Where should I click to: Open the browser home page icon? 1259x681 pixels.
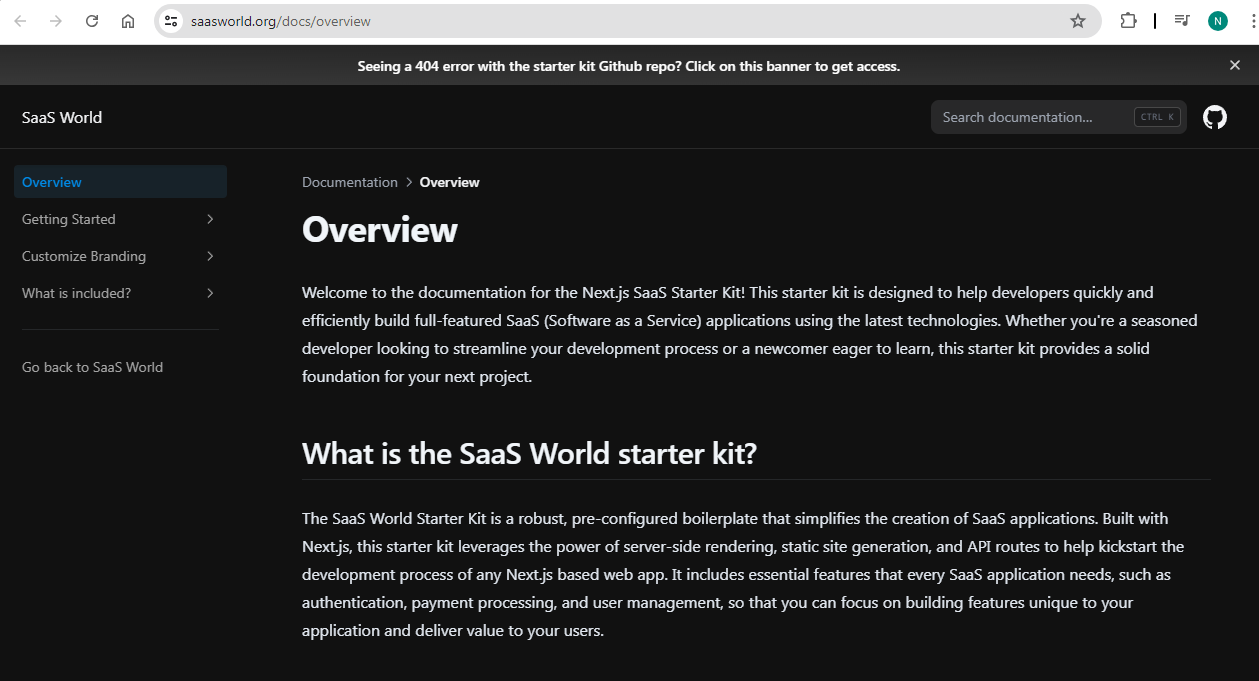click(128, 21)
